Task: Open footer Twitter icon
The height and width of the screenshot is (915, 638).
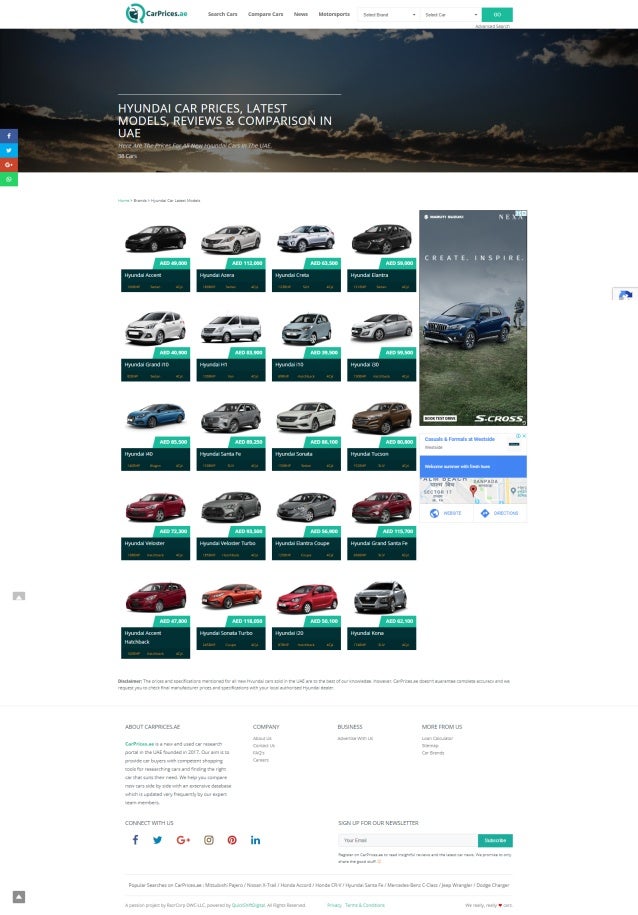Action: (158, 840)
